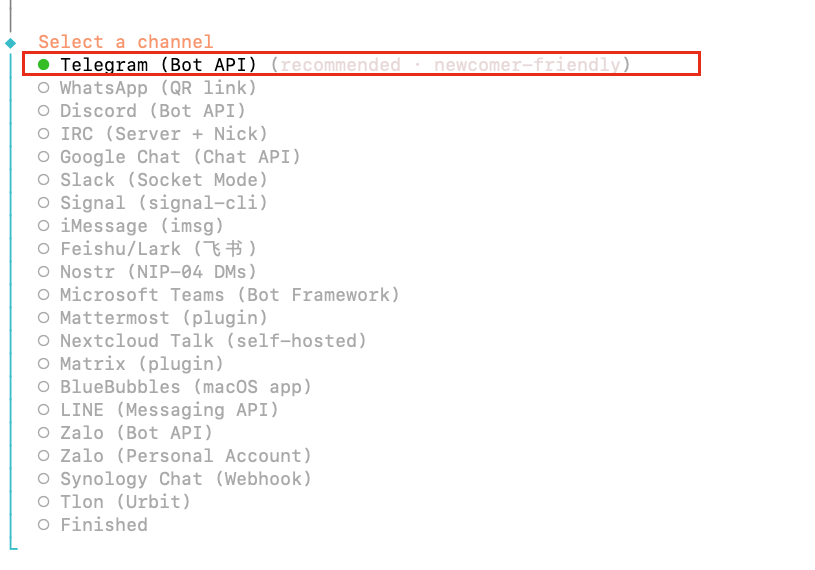Select Microsoft Teams (Bot Framework)
Screen dimensions: 815x570
[x=229, y=295]
